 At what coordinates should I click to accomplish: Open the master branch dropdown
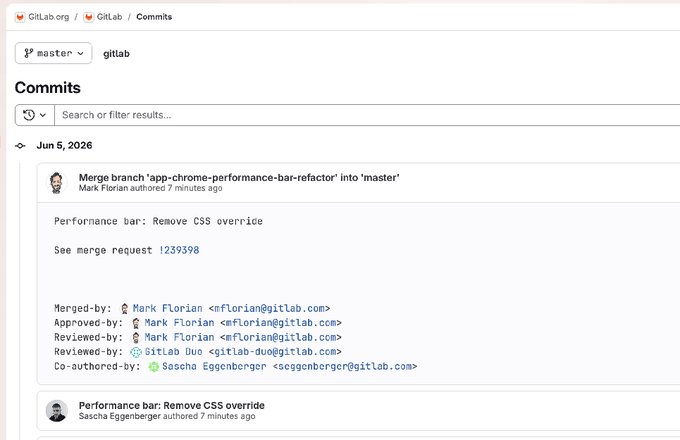pyautogui.click(x=53, y=53)
